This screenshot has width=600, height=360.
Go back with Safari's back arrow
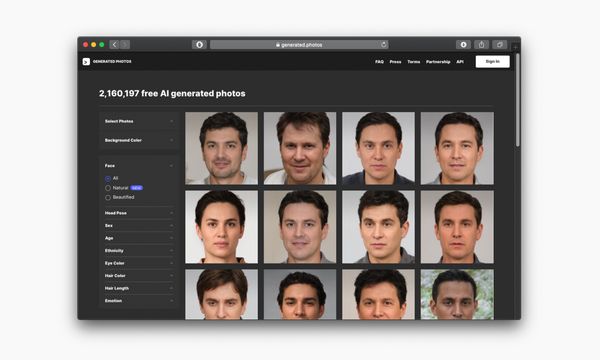pyautogui.click(x=114, y=45)
